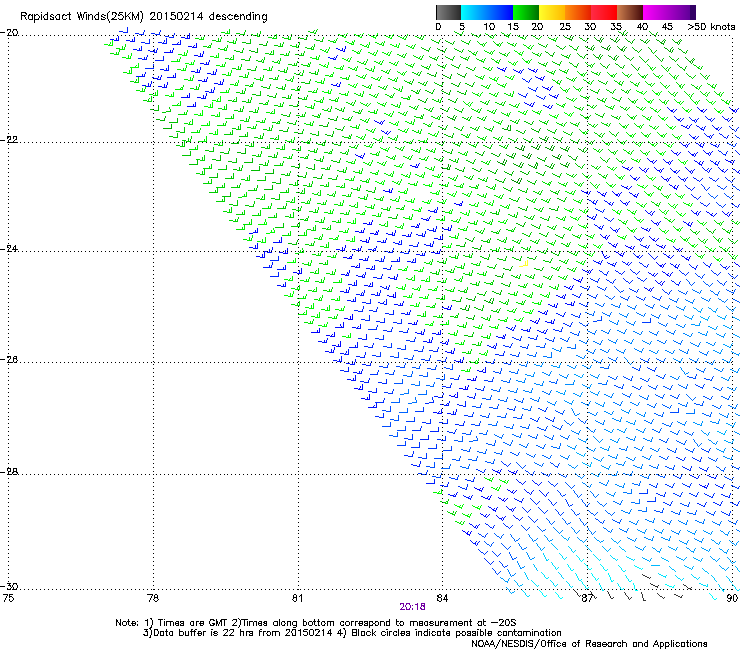Image resolution: width=740 pixels, height=650 pixels.
Task: Click the gray 0-5 knots legend swatch
Action: point(448,12)
